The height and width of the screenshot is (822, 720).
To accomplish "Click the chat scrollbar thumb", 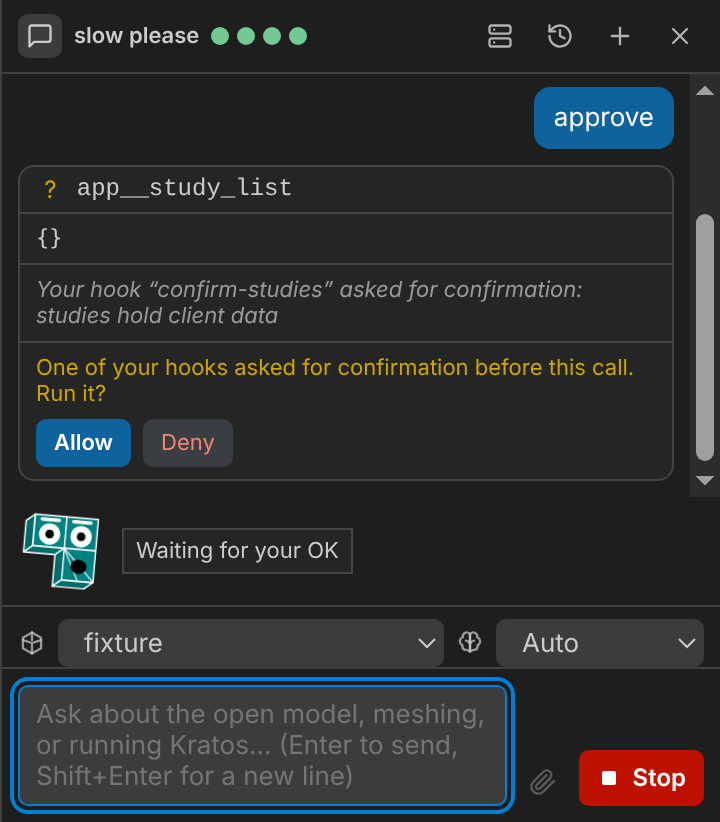I will point(705,337).
